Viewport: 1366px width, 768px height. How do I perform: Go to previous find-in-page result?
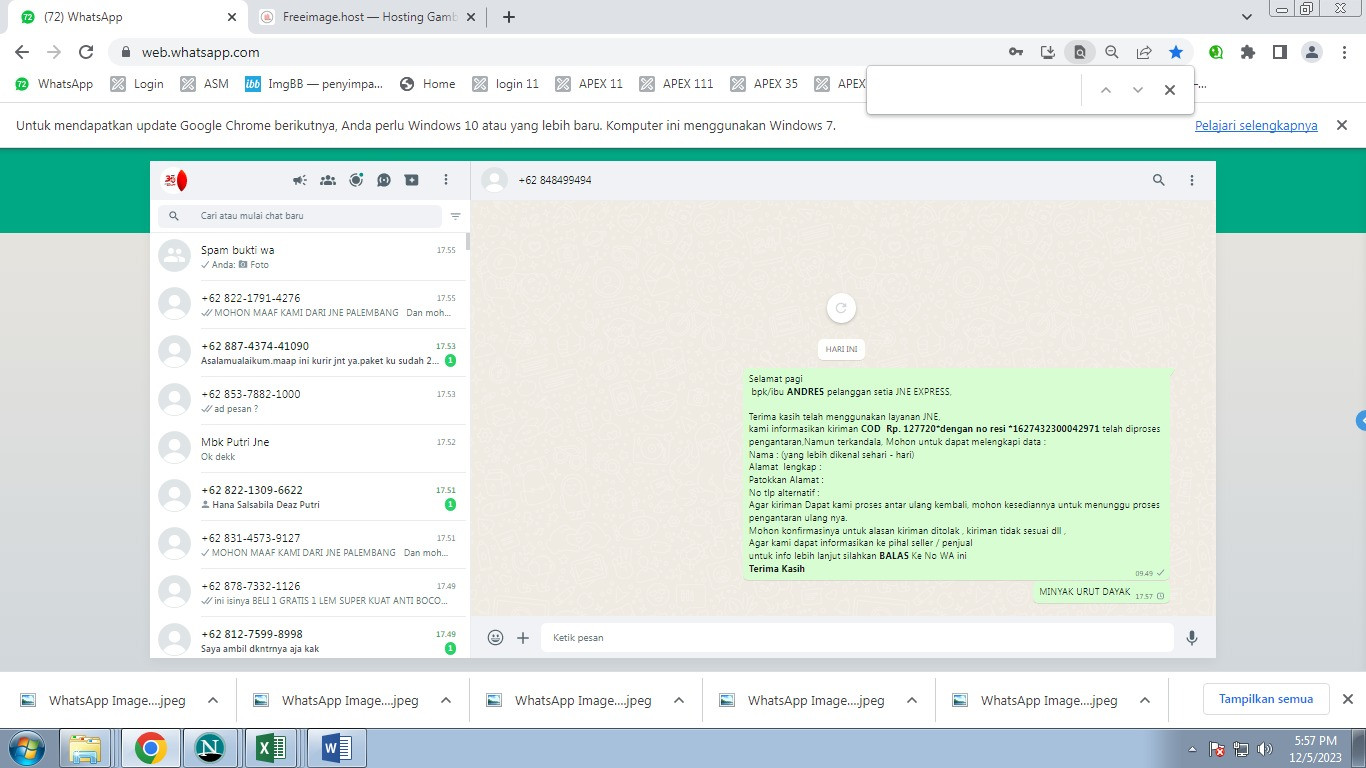click(1106, 90)
